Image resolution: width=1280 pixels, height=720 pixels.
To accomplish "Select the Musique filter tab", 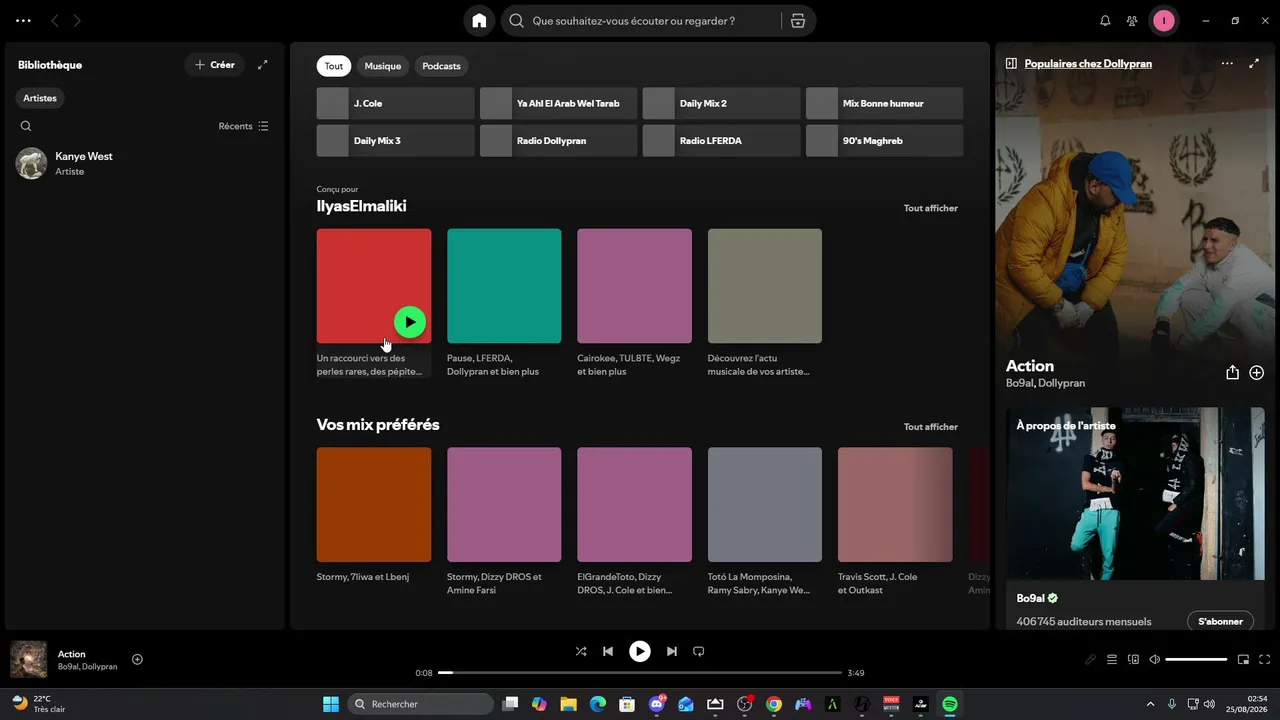I will click(x=383, y=66).
